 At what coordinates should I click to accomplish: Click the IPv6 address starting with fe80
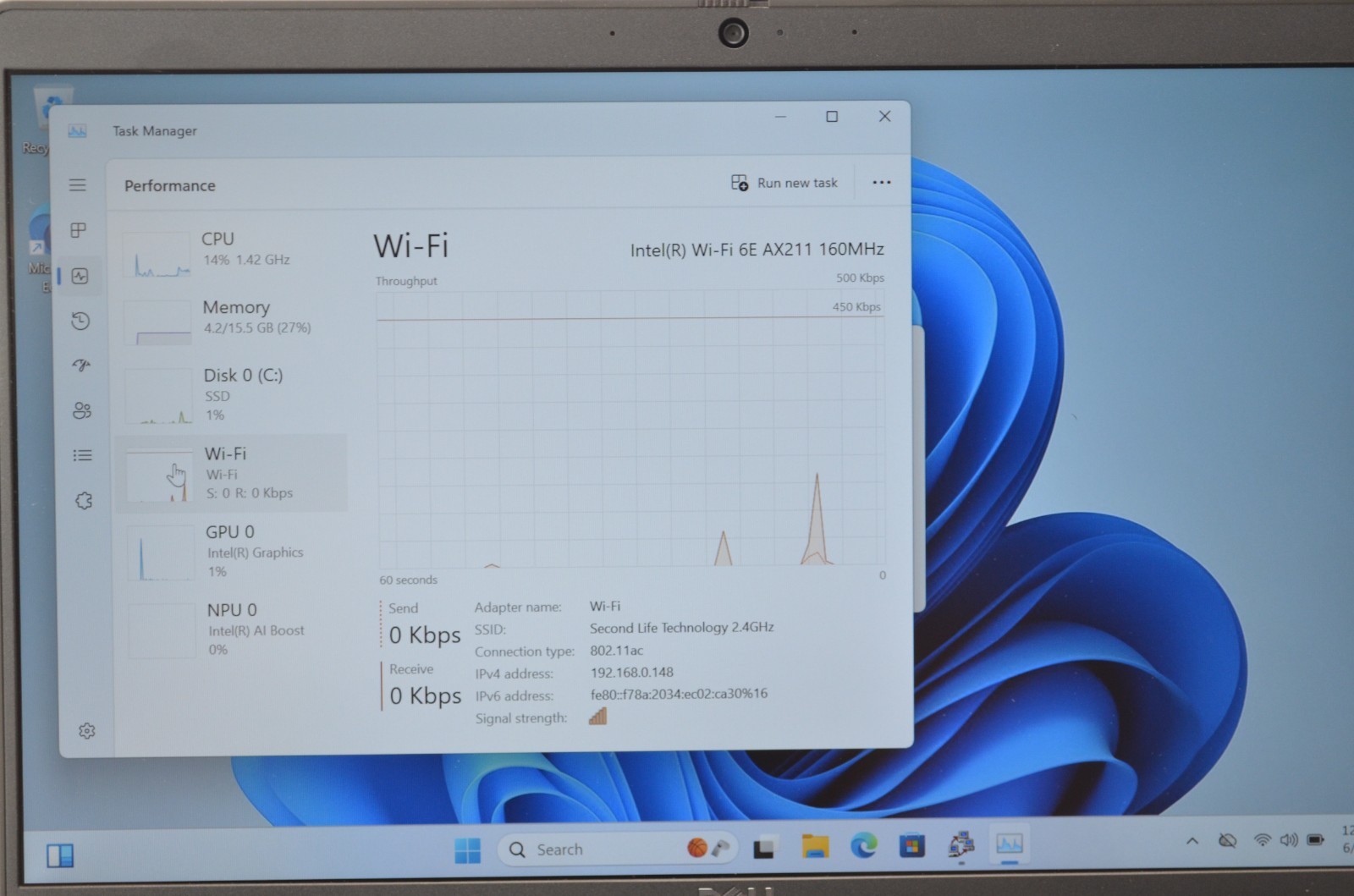coord(680,694)
